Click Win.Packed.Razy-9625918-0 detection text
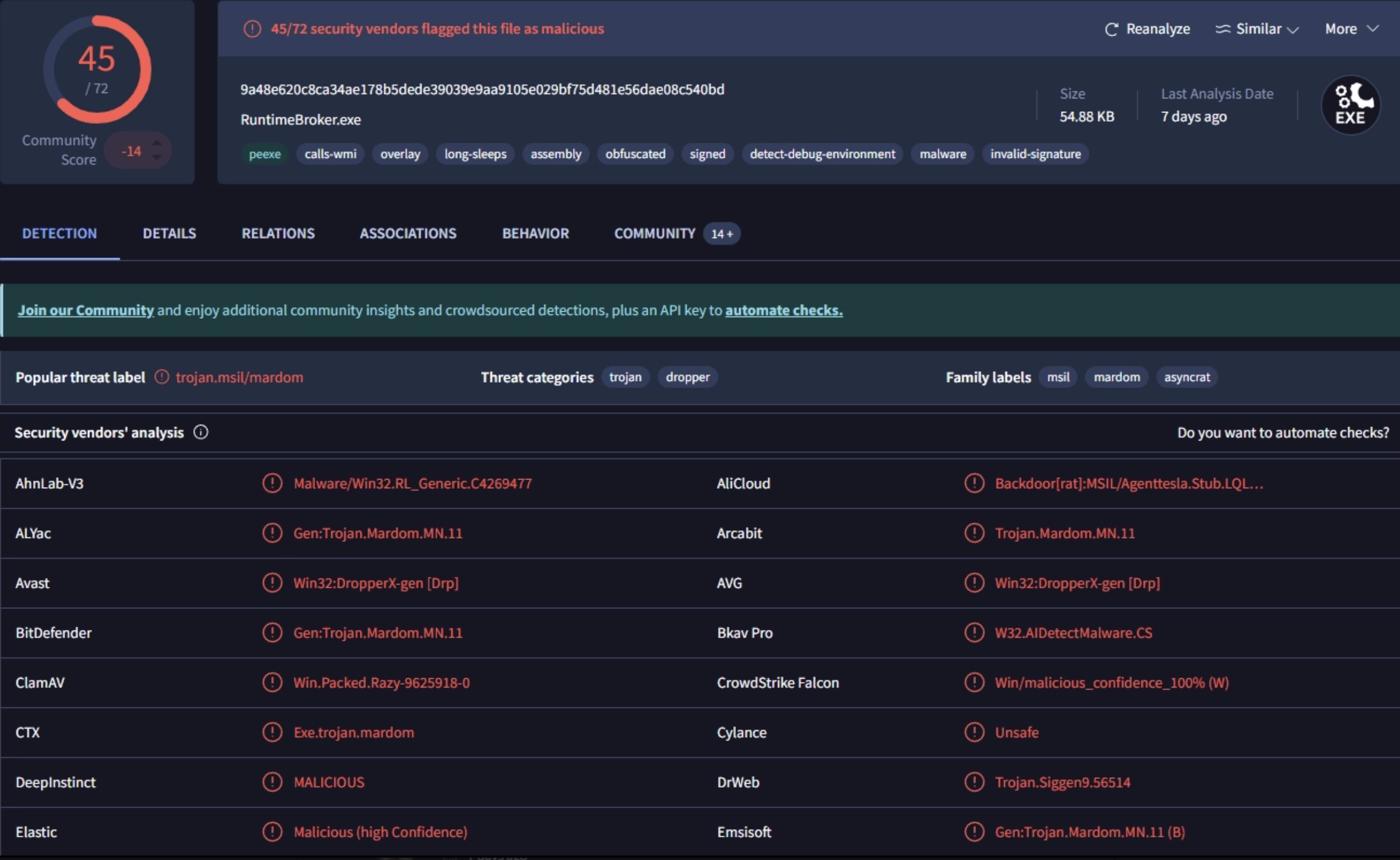The height and width of the screenshot is (860, 1400). (x=381, y=682)
